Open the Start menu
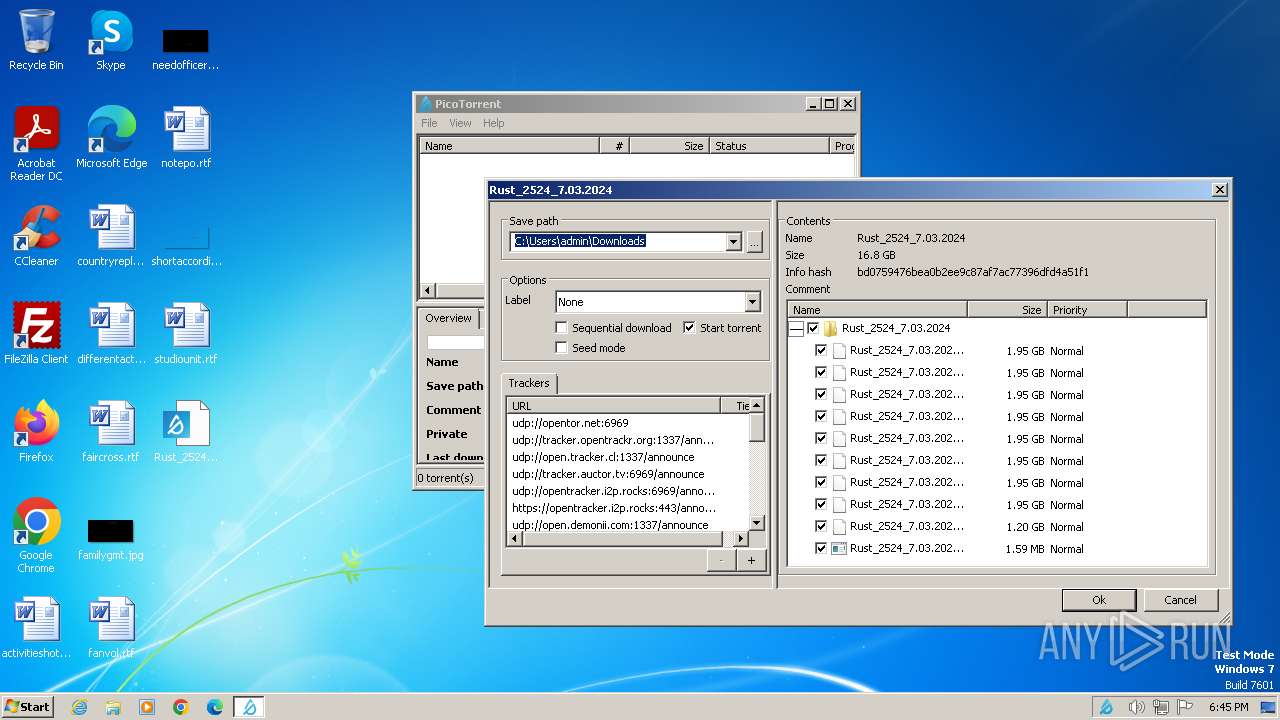 pos(28,707)
